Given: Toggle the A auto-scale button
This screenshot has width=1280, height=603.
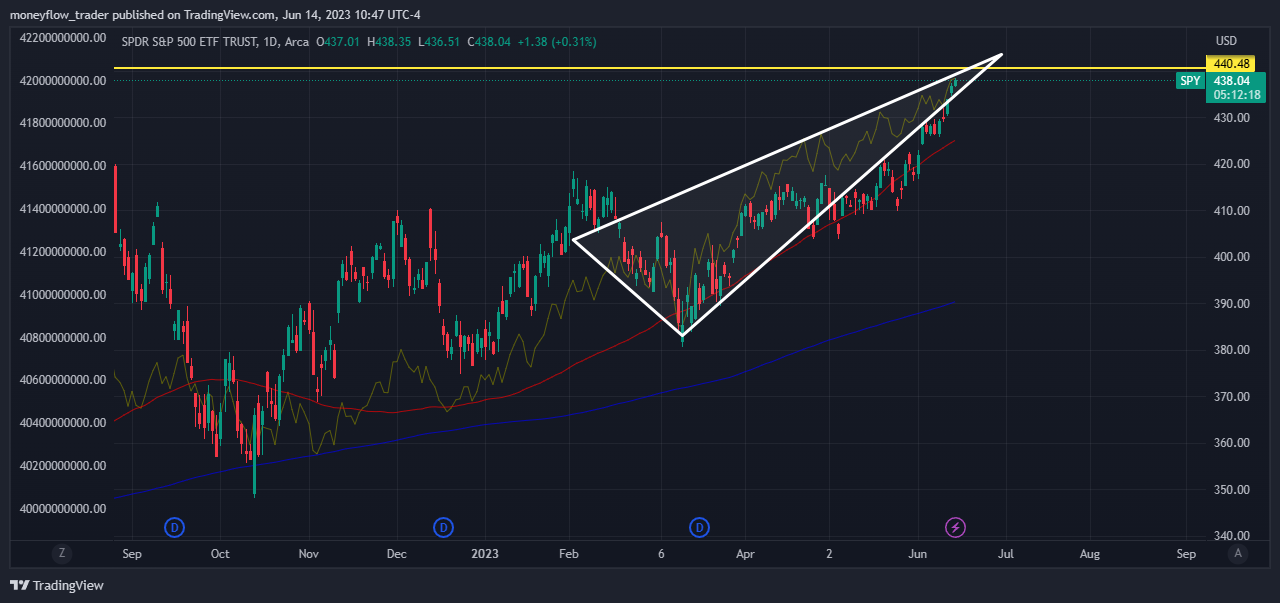Looking at the screenshot, I should coord(1238,553).
